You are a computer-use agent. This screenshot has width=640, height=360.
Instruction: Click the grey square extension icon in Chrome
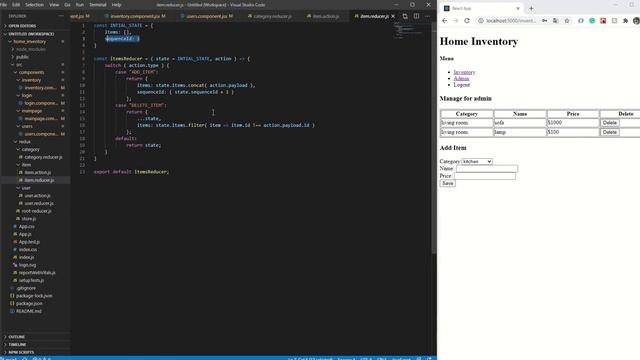[x=614, y=21]
